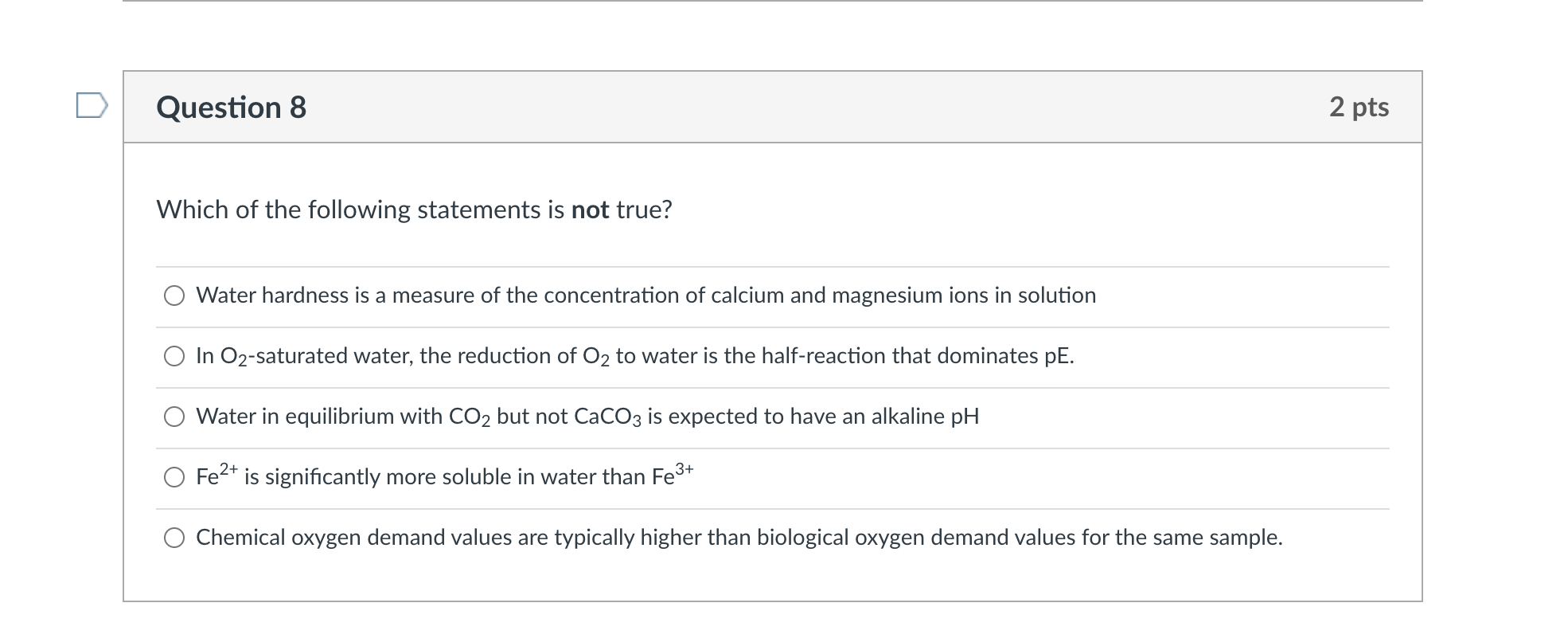Pick the CO2 equilibrium alkaline pH radio
Image resolution: width=1568 pixels, height=642 pixels.
click(174, 417)
